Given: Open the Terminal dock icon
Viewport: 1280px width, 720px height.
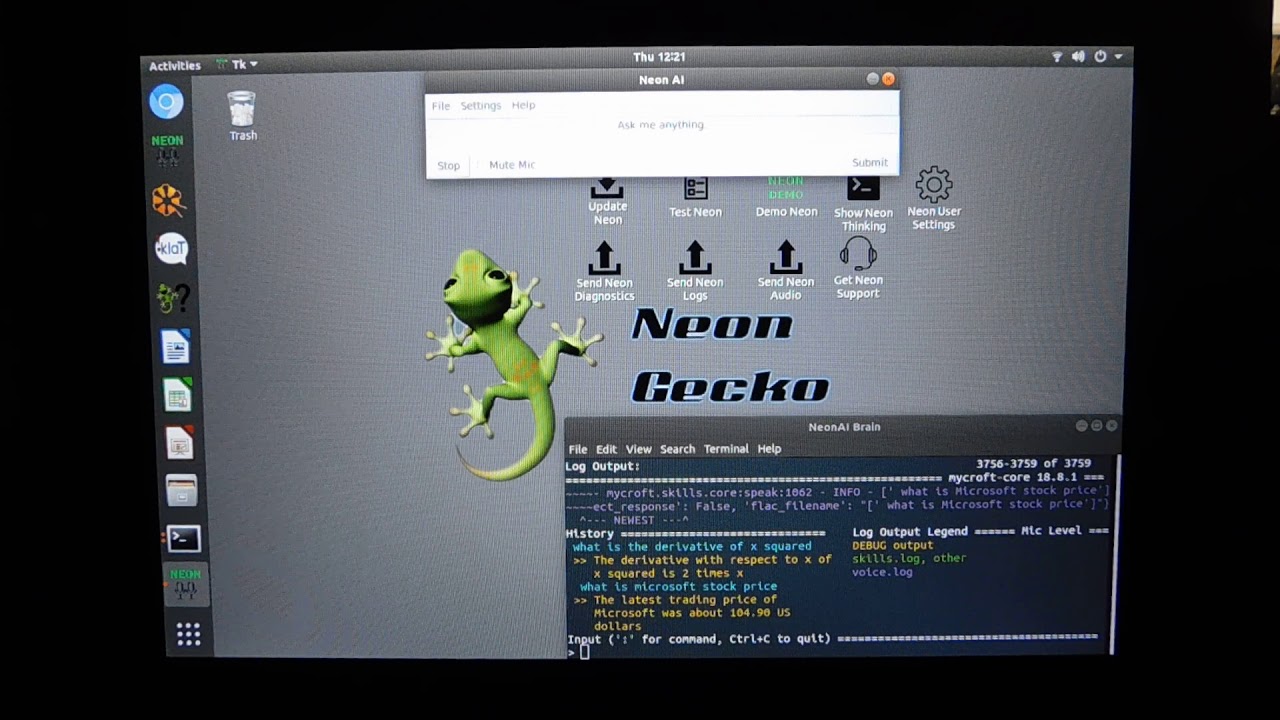Looking at the screenshot, I should 183,539.
